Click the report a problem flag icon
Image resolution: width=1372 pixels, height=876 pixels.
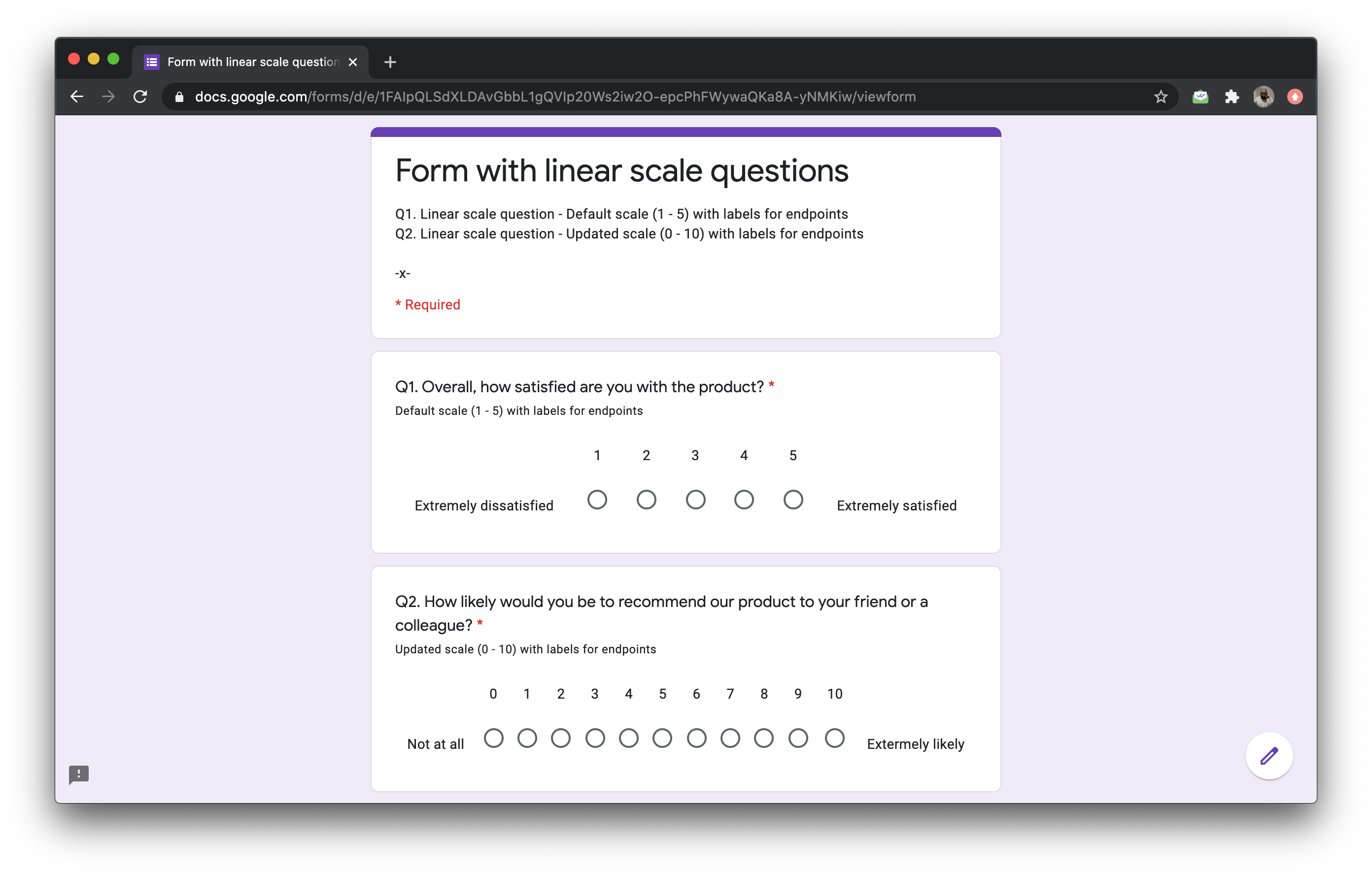point(79,774)
